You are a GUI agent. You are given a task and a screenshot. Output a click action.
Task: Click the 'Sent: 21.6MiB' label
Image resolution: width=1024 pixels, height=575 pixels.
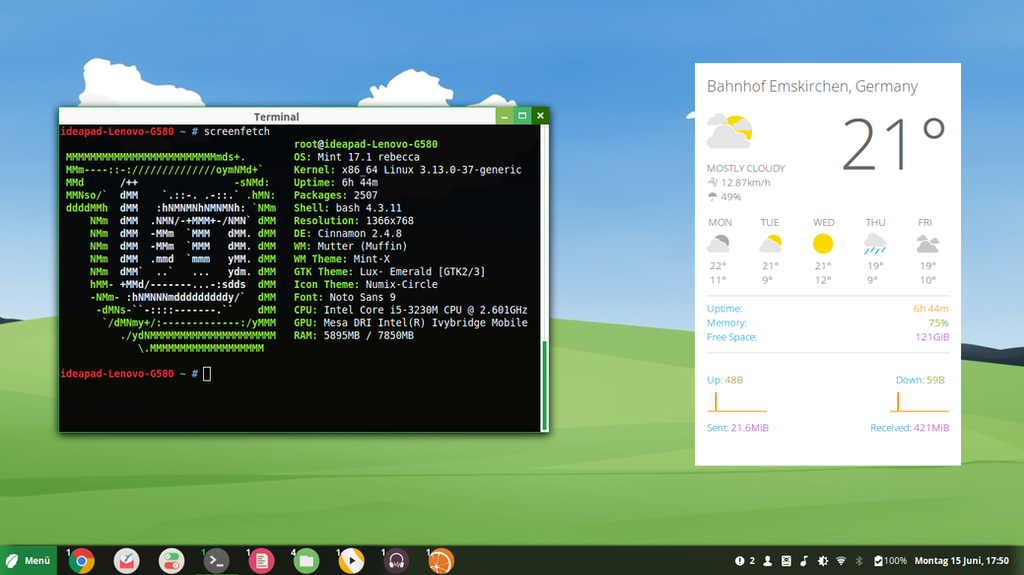point(737,428)
